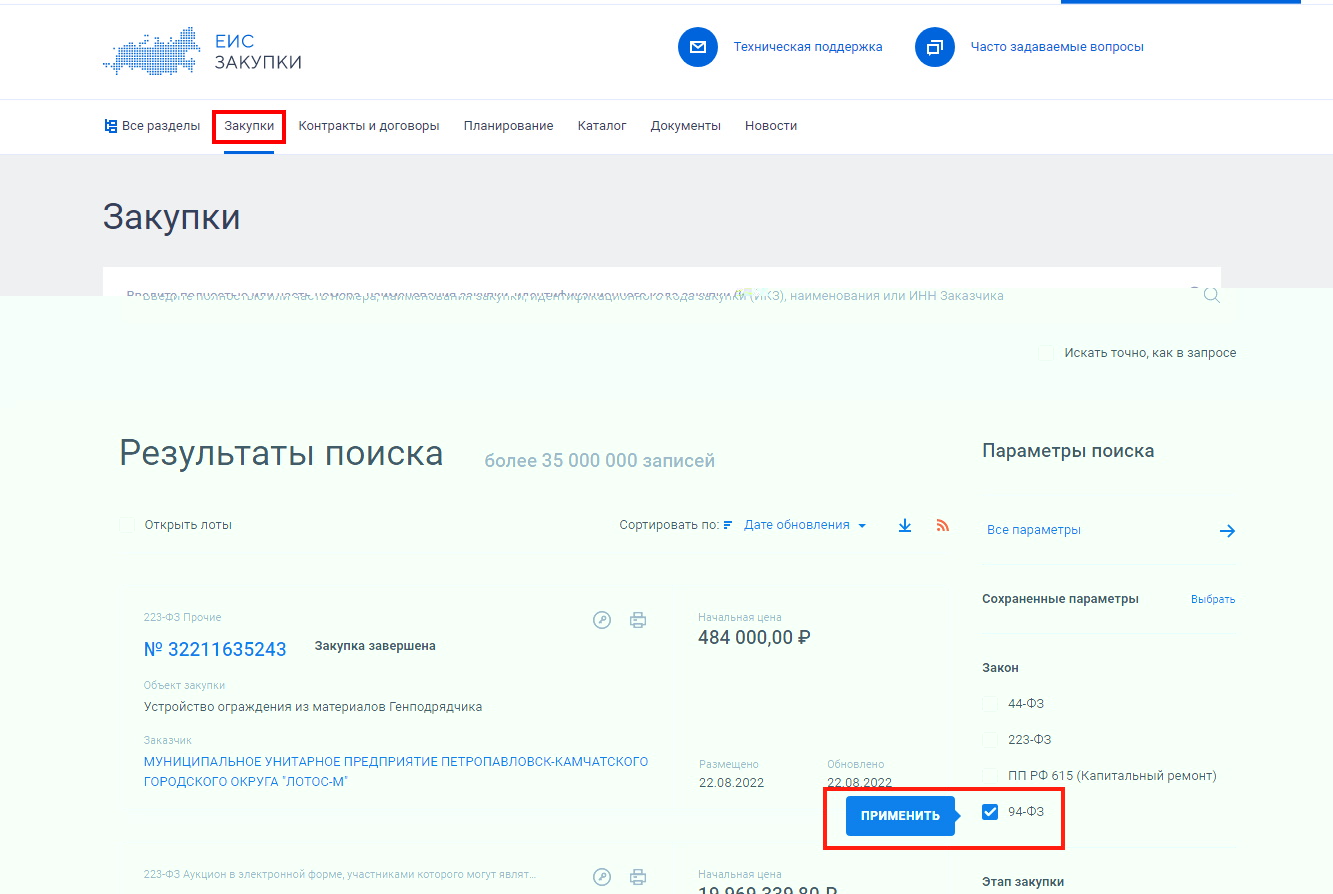1333x894 pixels.
Task: Click the ПРИМЕНИТЬ button
Action: [x=900, y=816]
